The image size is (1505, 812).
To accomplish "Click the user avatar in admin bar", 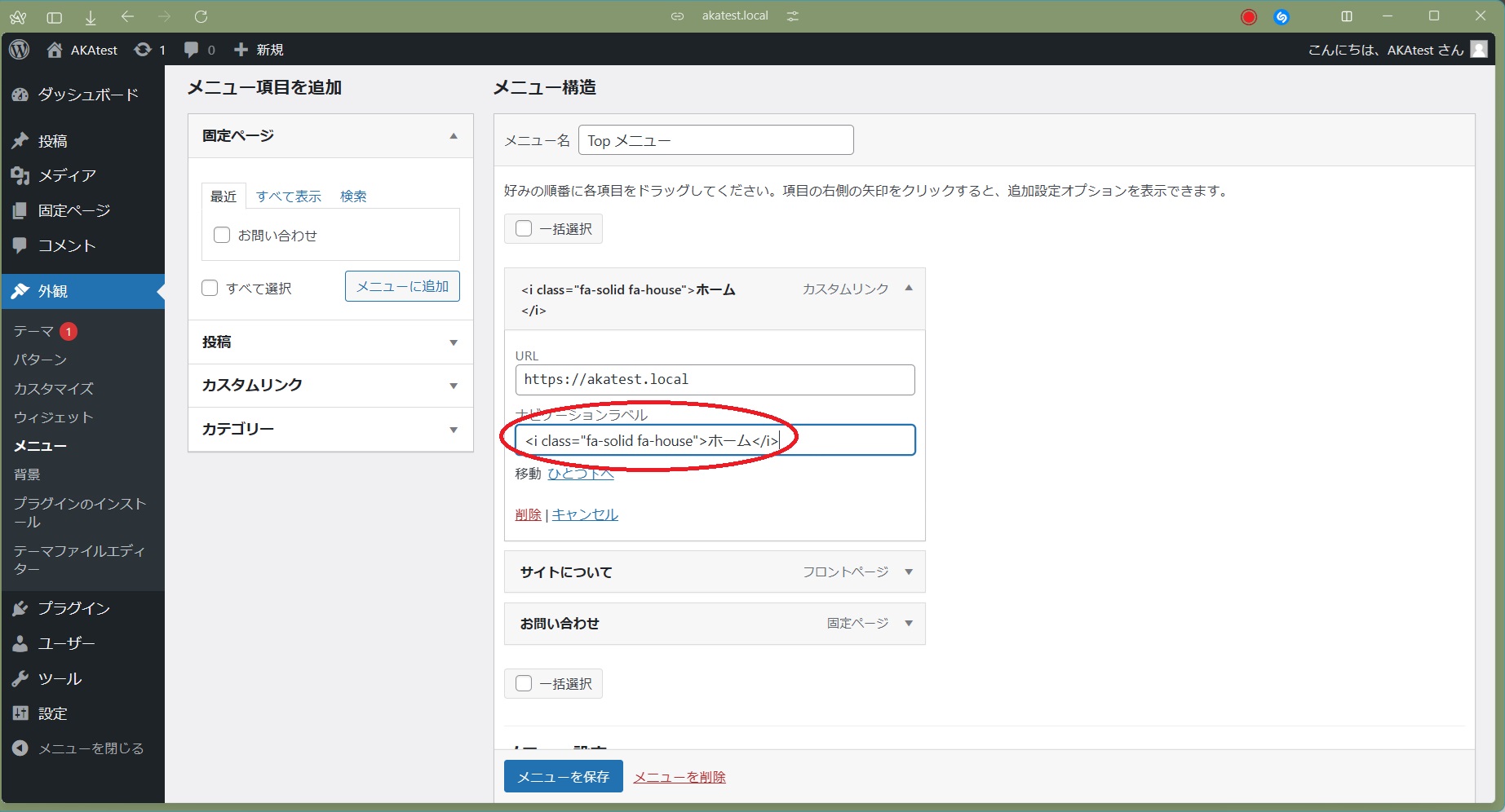I will pyautogui.click(x=1479, y=50).
